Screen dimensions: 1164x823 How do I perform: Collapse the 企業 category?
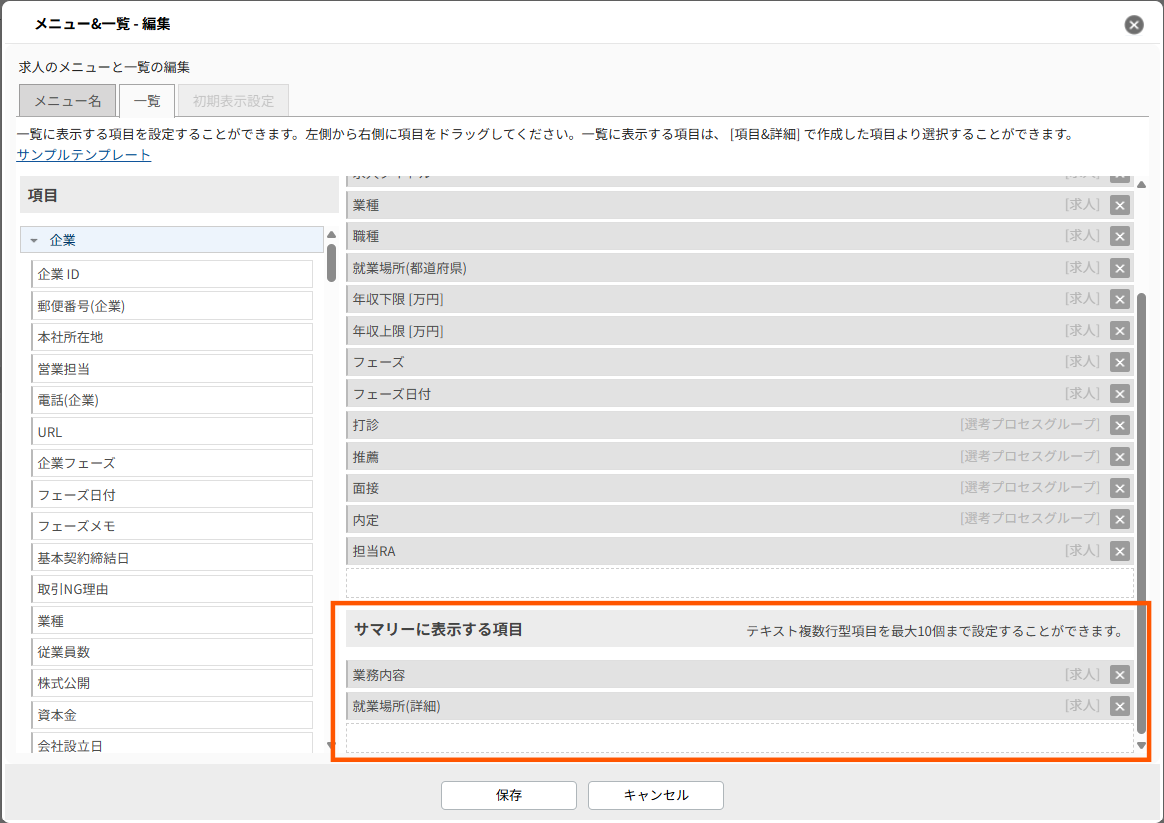[x=33, y=240]
